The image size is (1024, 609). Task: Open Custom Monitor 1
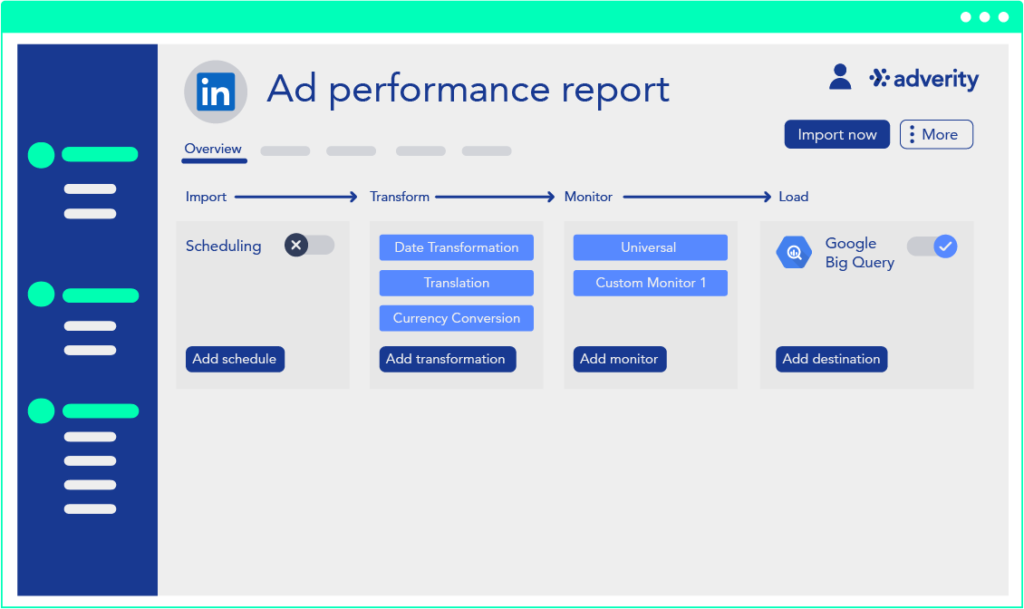(x=650, y=283)
